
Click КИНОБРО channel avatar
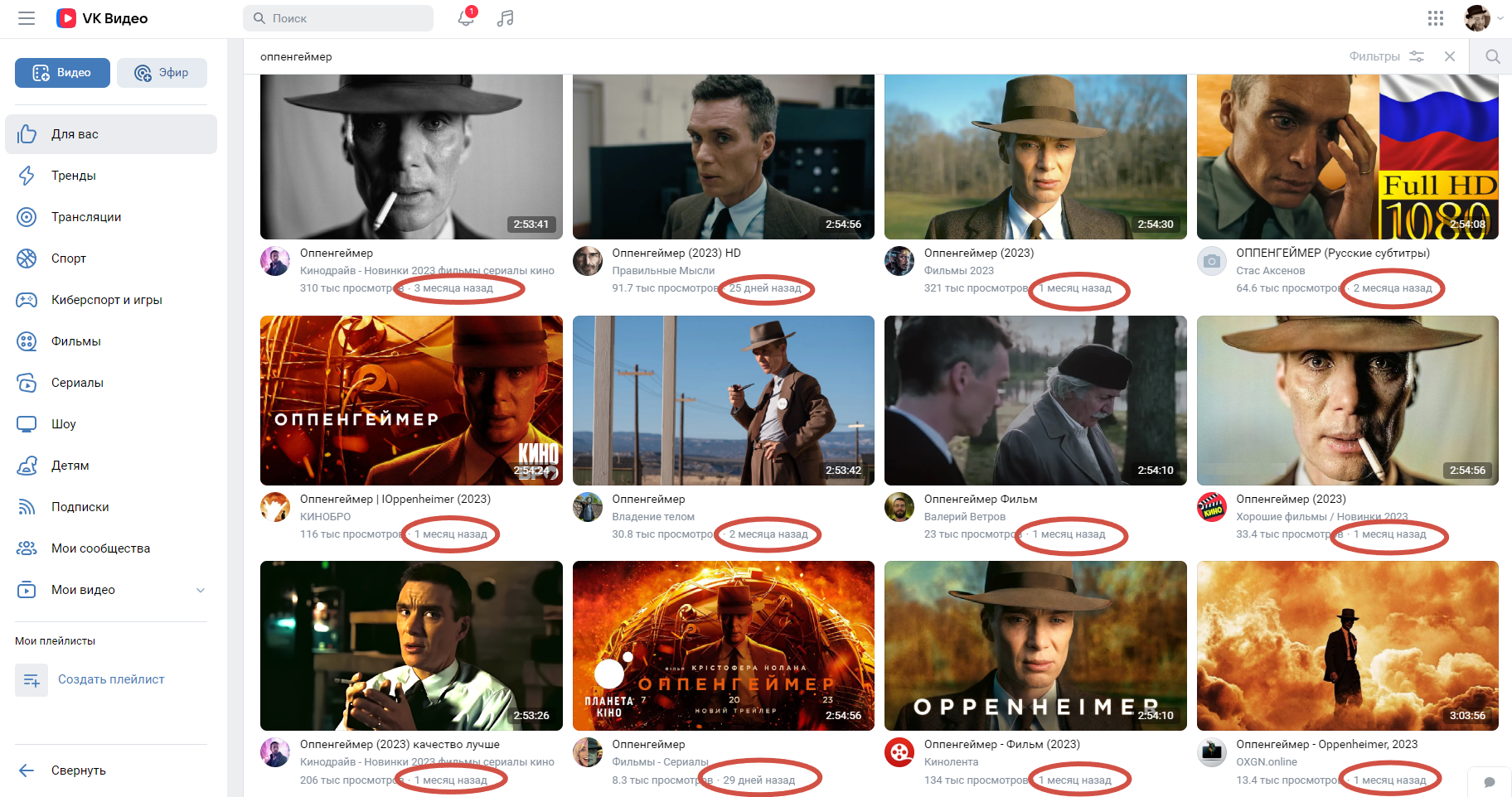(x=275, y=507)
